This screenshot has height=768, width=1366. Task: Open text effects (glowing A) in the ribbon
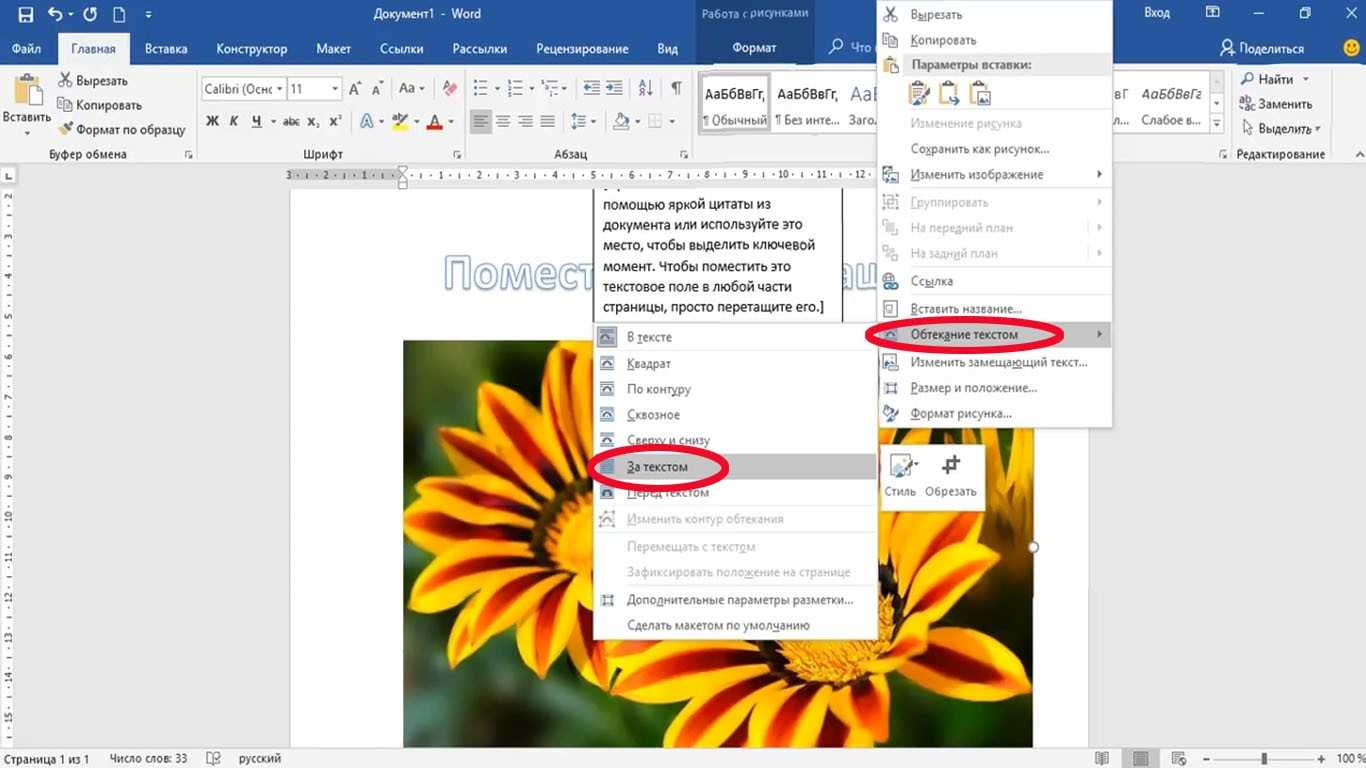click(366, 121)
